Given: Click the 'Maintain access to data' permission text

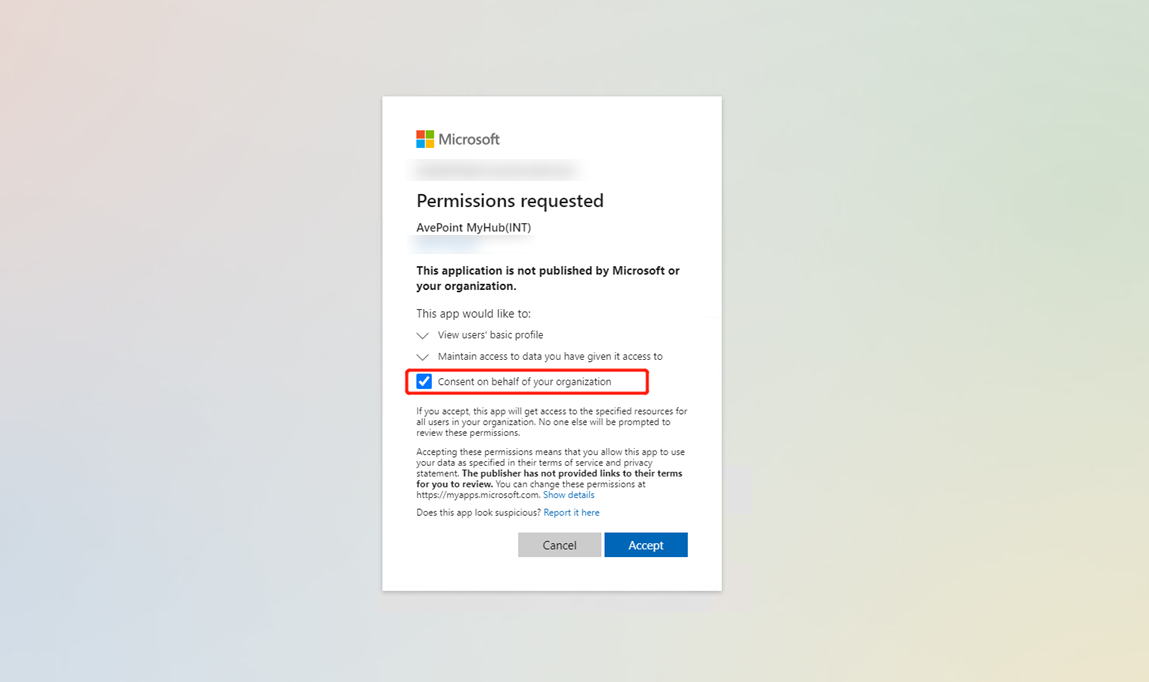Looking at the screenshot, I should (x=549, y=356).
